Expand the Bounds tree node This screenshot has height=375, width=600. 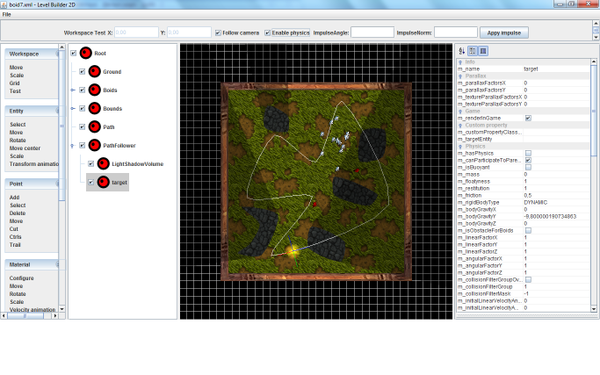coord(73,108)
